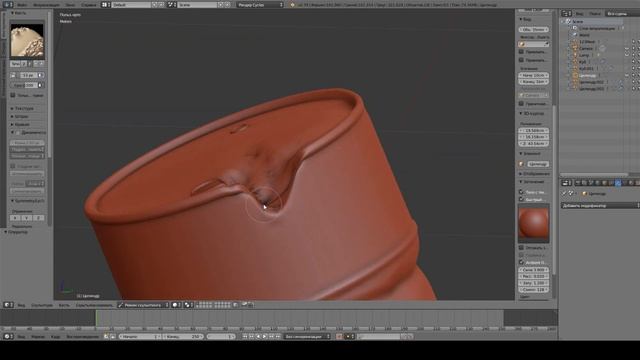Viewport: 640px width, 360px height.
Task: Click the red auto-keyframe record button
Action: coord(339,337)
